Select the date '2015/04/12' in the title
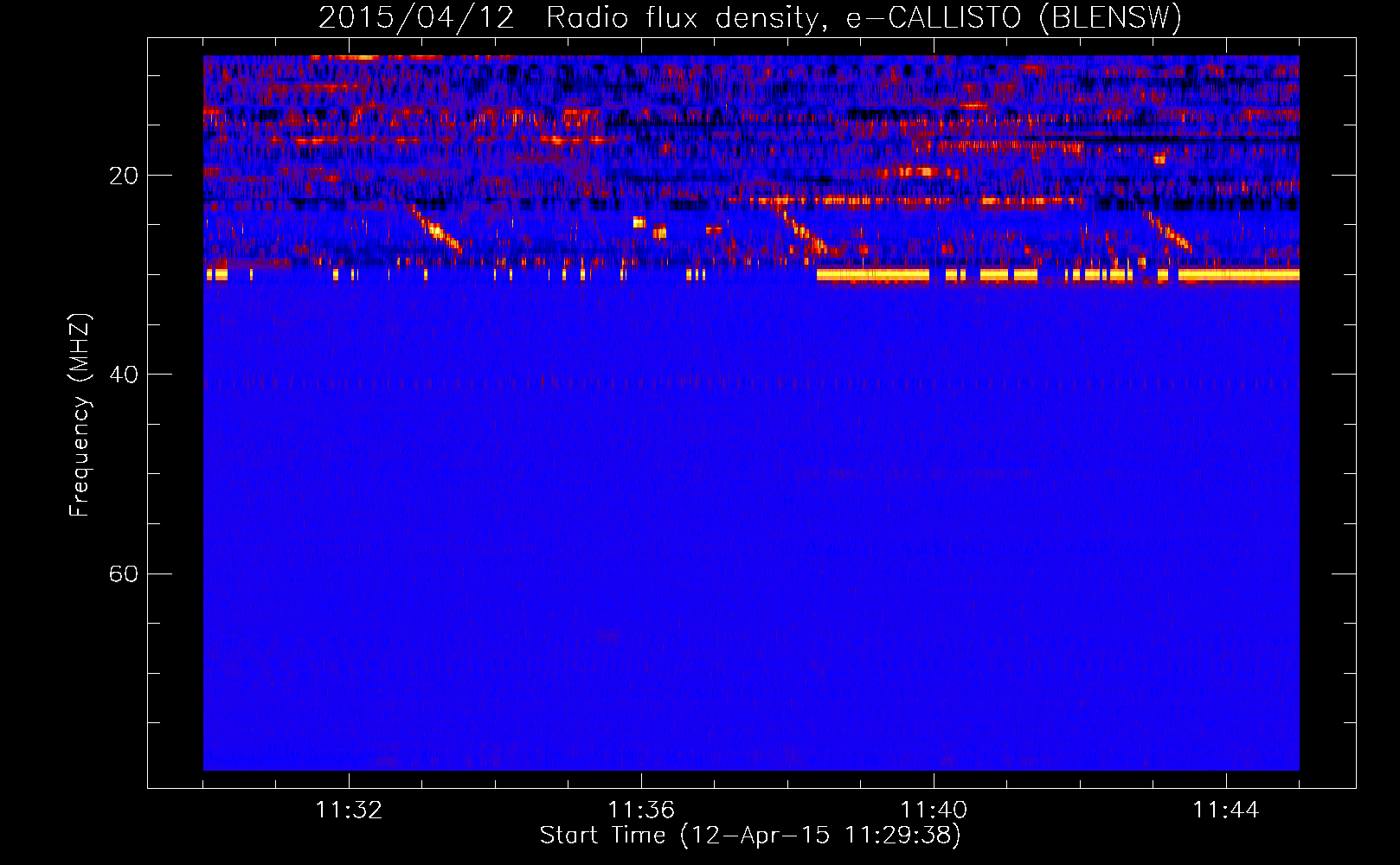 pyautogui.click(x=417, y=18)
